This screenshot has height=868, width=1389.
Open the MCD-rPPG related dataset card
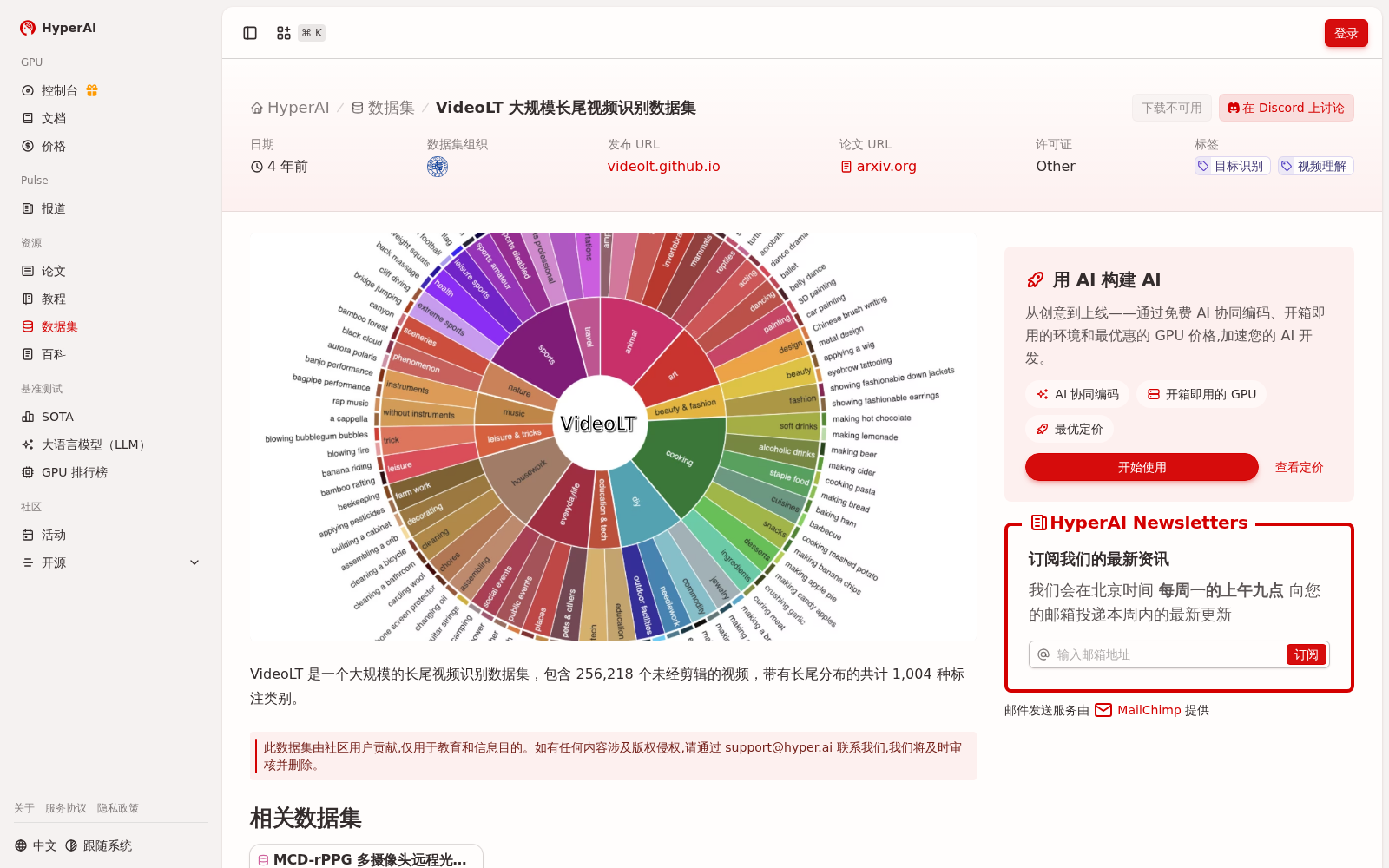366,857
